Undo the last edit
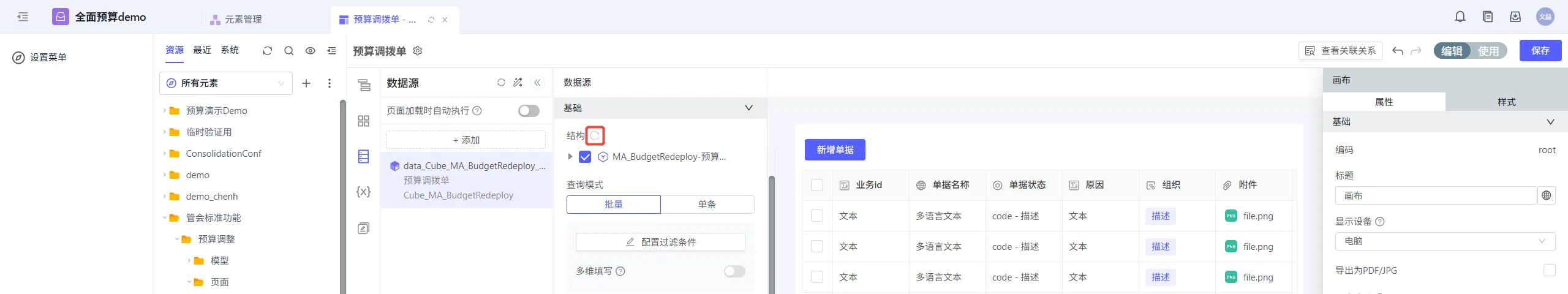The image size is (1568, 294). coord(1398,51)
